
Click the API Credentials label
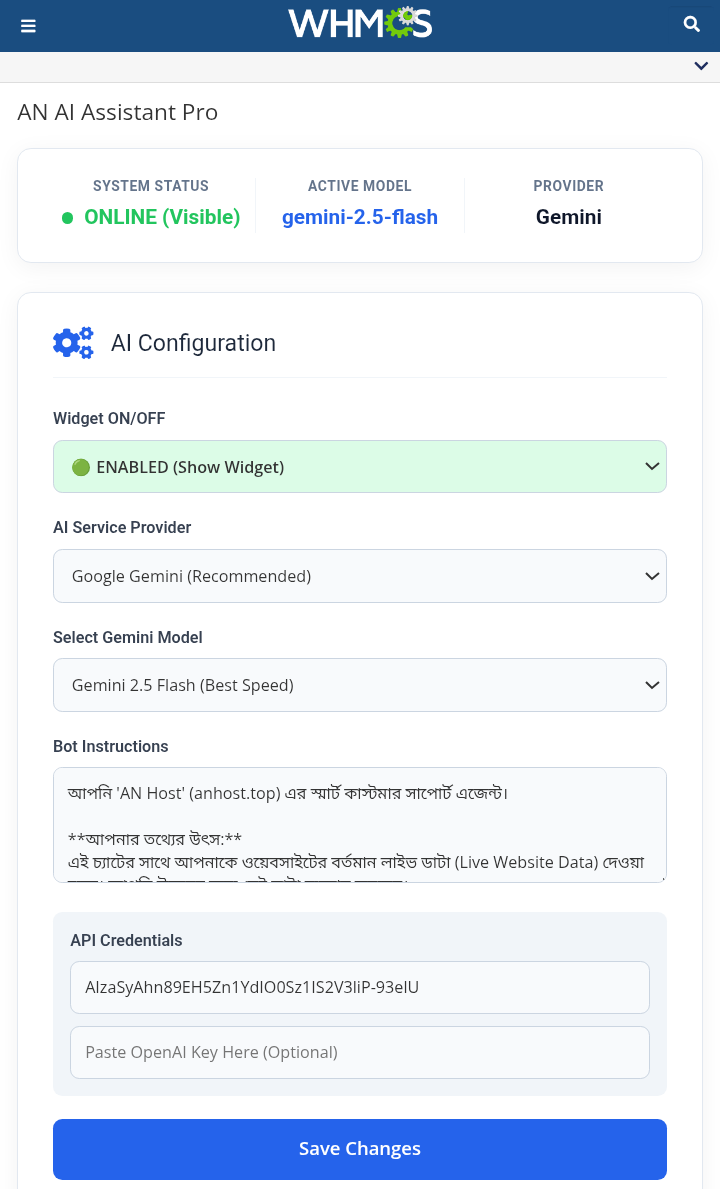pyautogui.click(x=126, y=941)
